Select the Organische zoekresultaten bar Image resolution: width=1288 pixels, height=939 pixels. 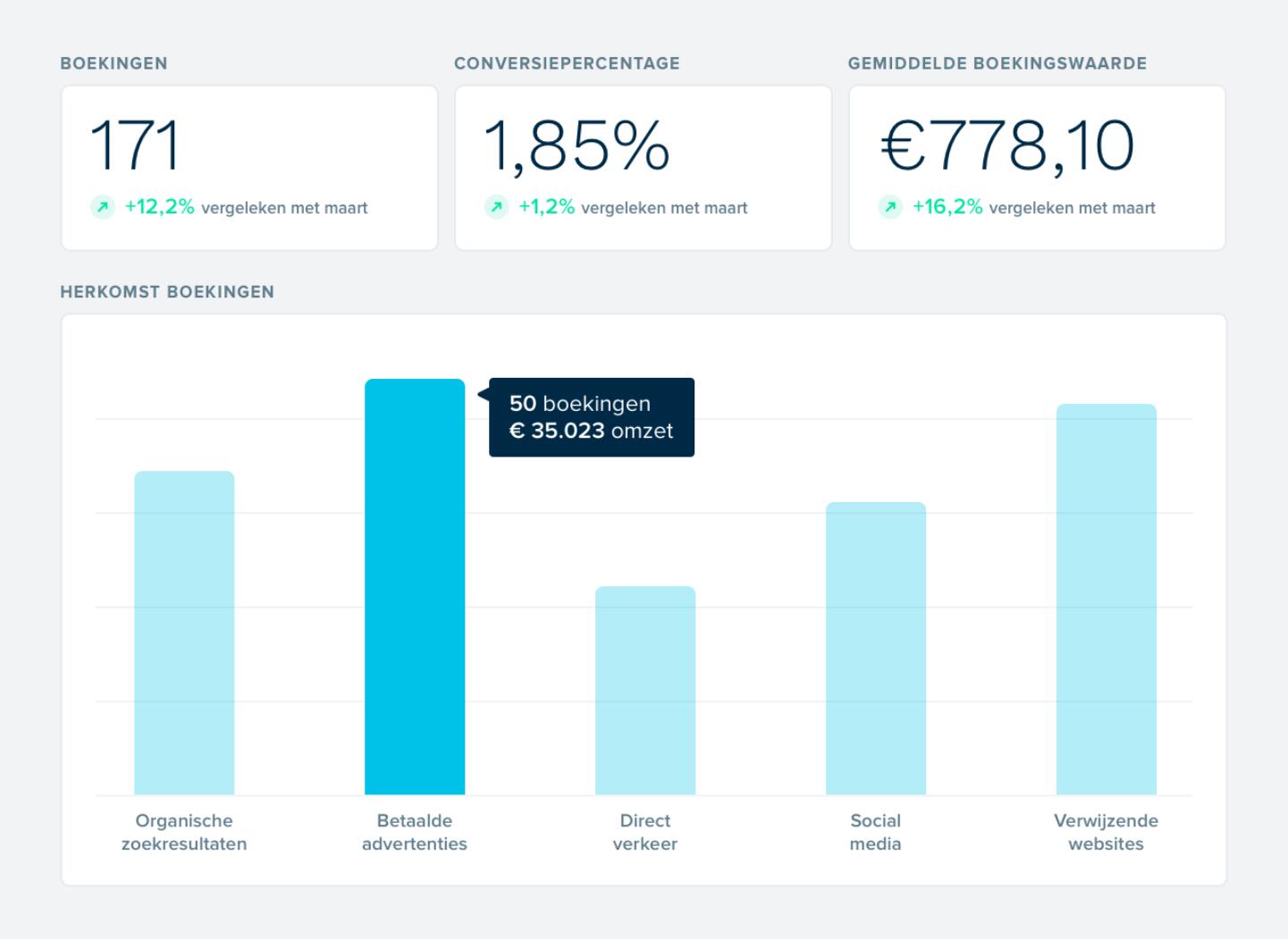coord(184,633)
